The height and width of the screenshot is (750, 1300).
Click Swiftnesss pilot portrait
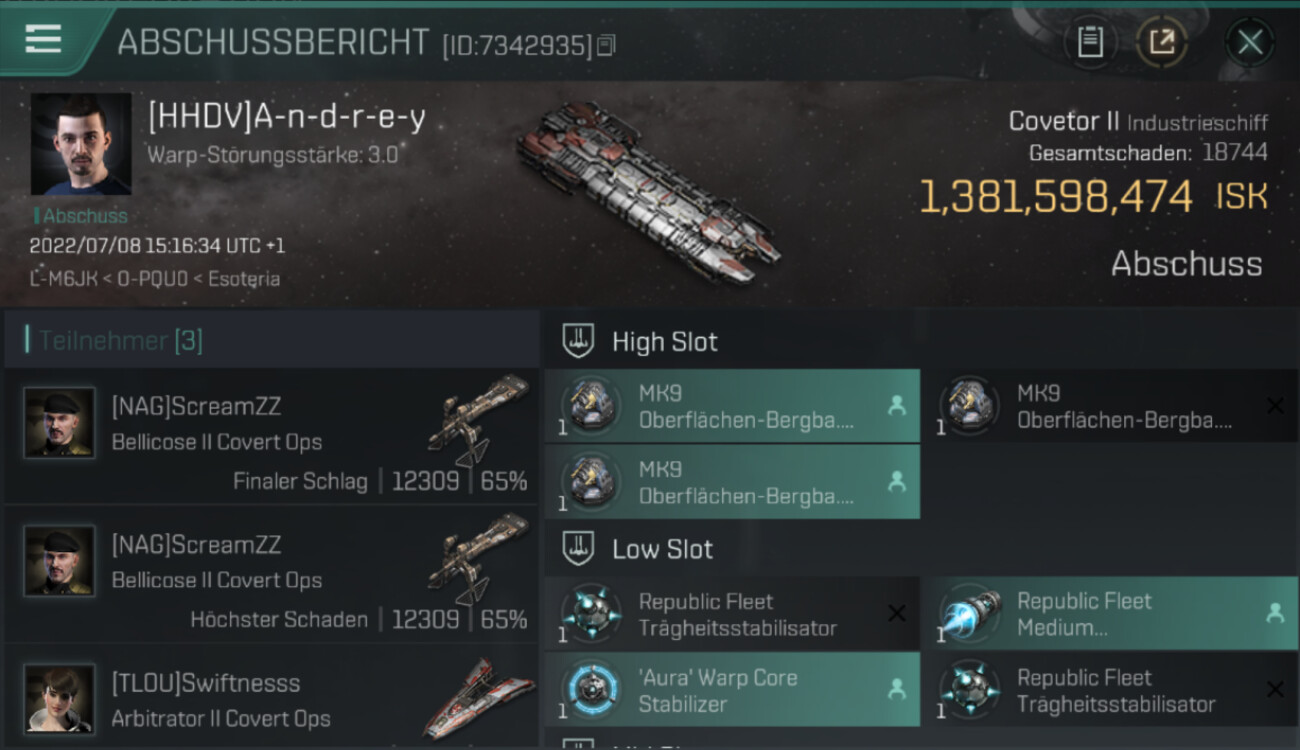click(60, 698)
